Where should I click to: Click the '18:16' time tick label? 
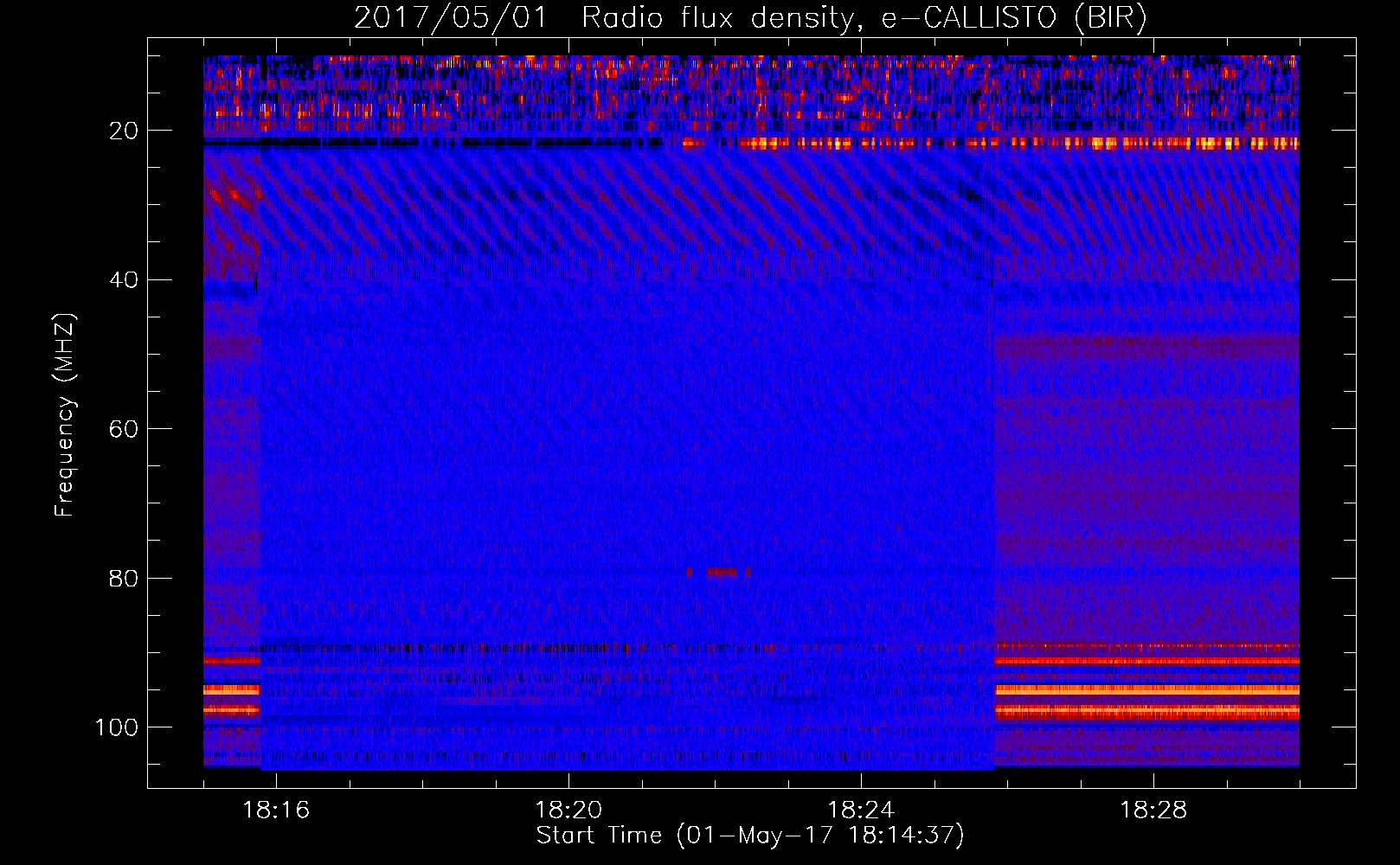coord(276,810)
